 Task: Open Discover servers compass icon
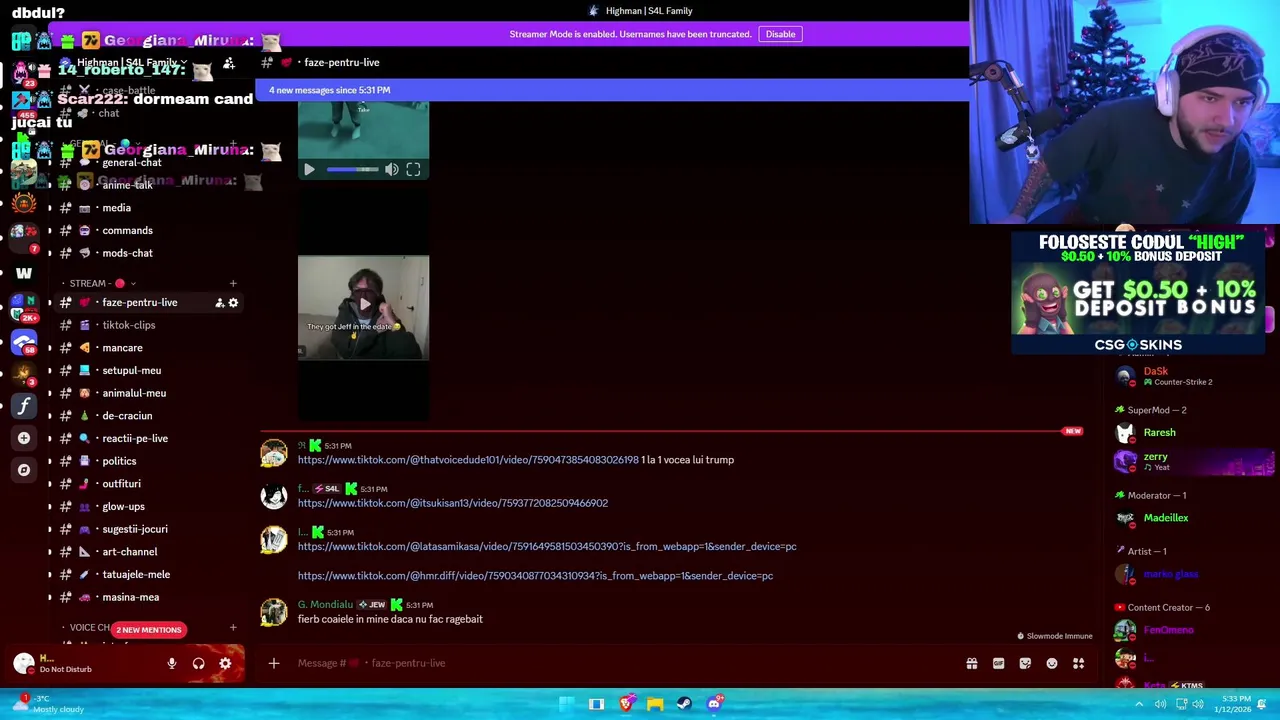24,470
